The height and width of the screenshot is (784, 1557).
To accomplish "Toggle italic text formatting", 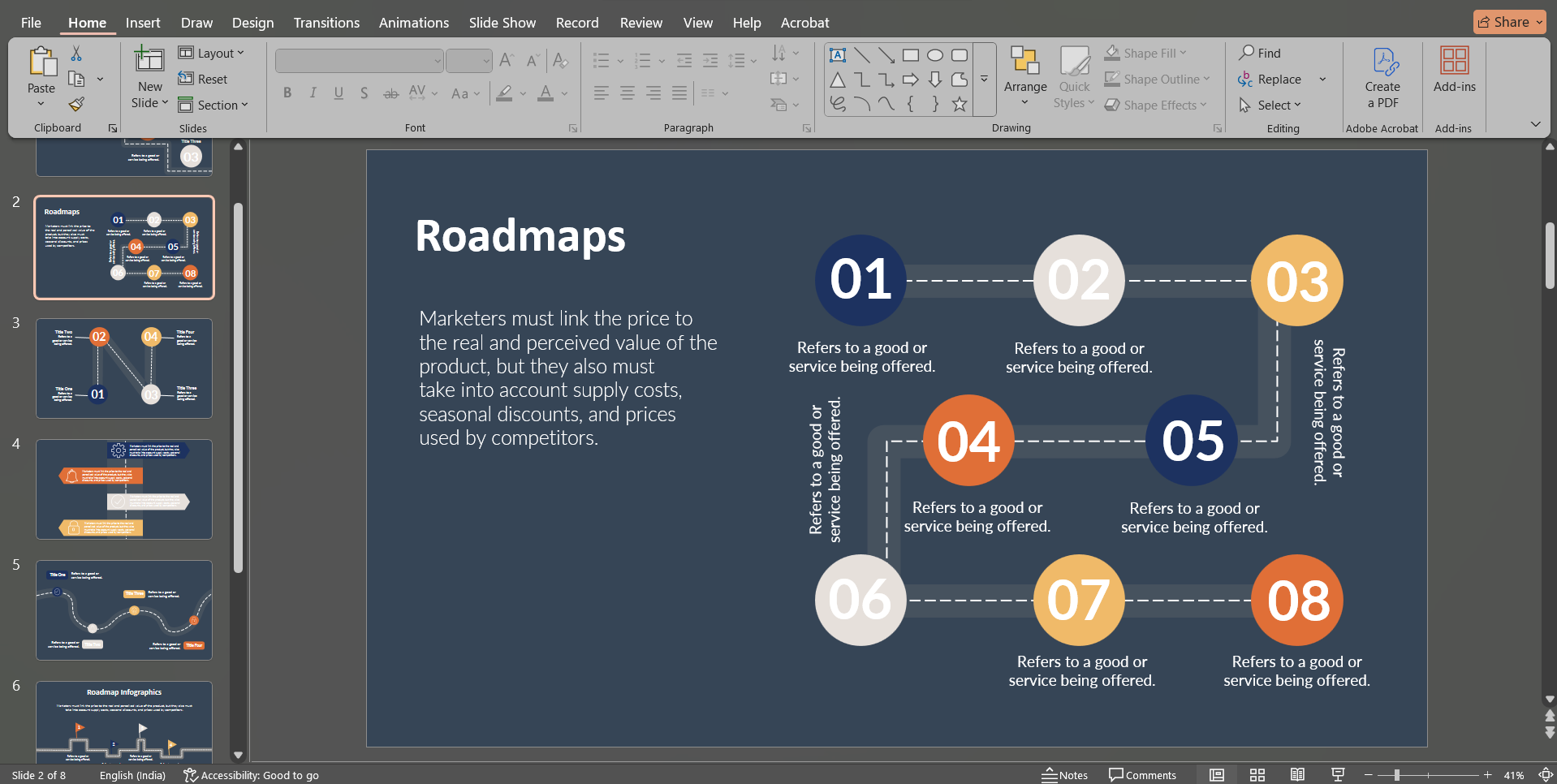I will (x=313, y=93).
